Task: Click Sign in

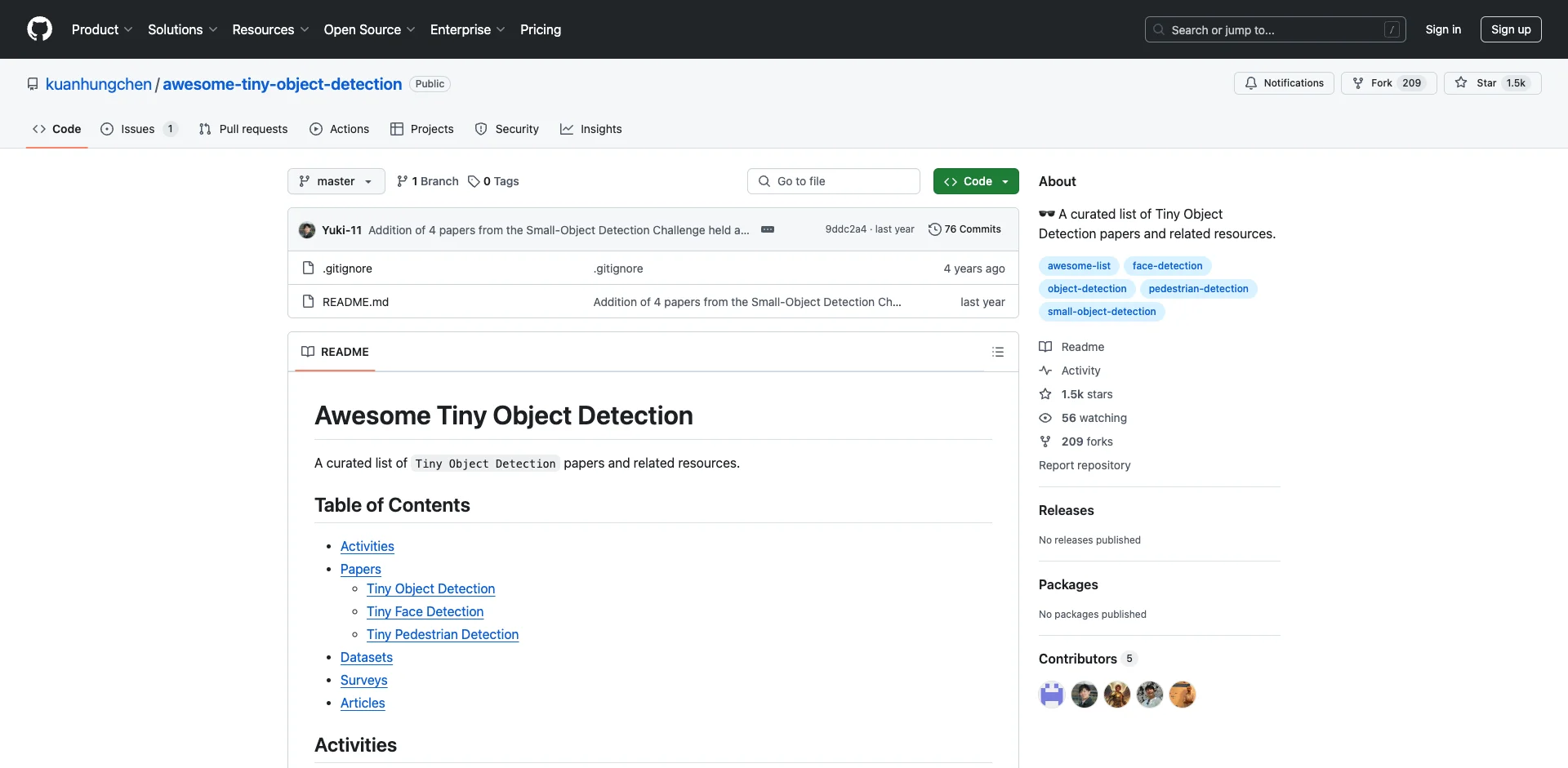Action: (1443, 29)
